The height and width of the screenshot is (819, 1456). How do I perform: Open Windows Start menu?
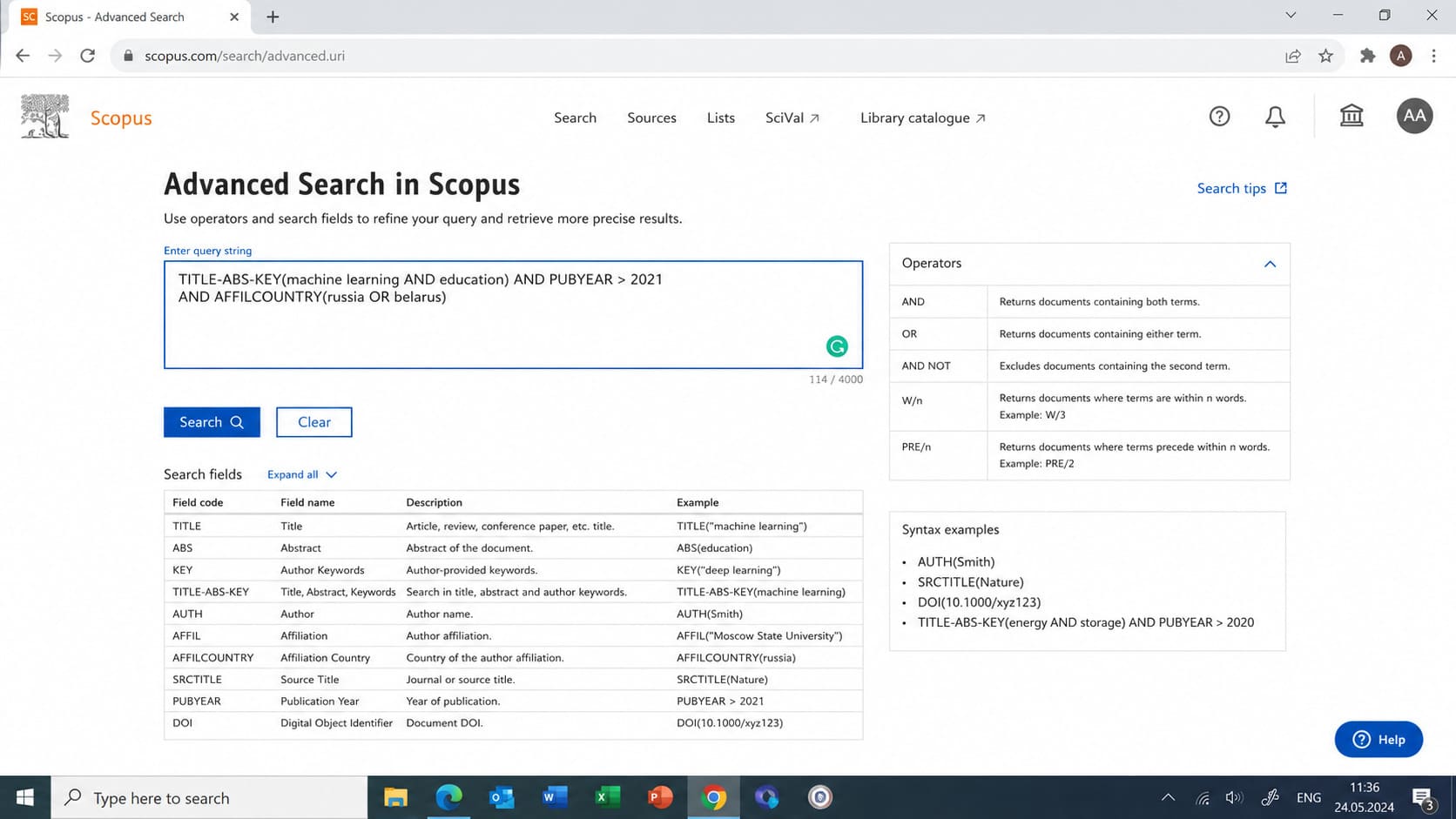point(25,797)
